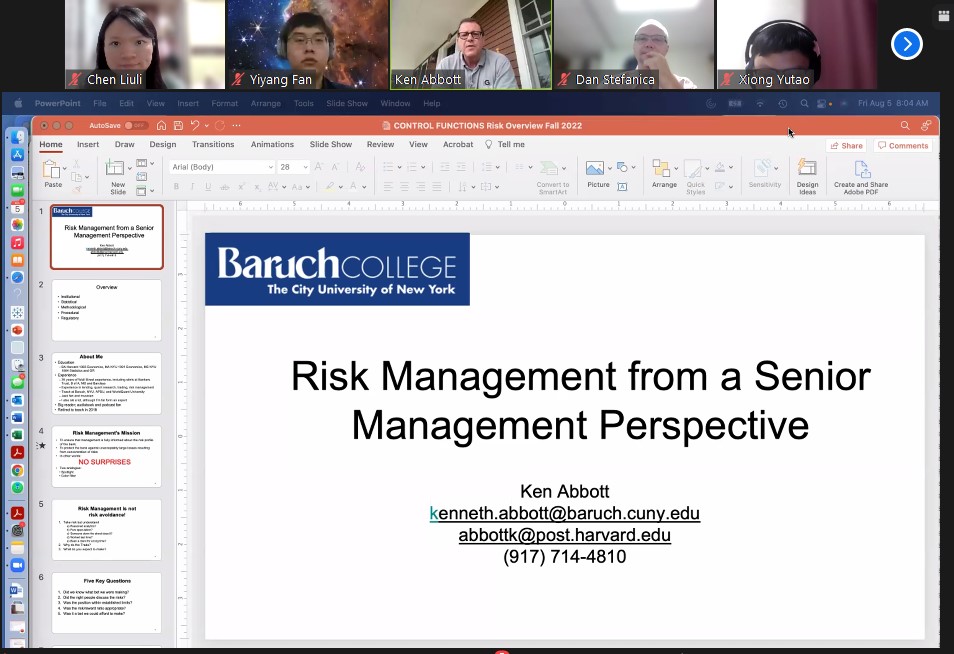Open the Wi-Fi status menu

[x=760, y=103]
